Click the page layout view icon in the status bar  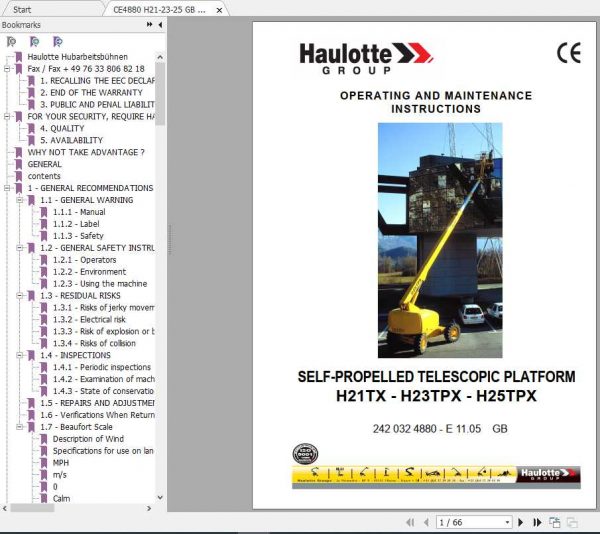click(556, 522)
